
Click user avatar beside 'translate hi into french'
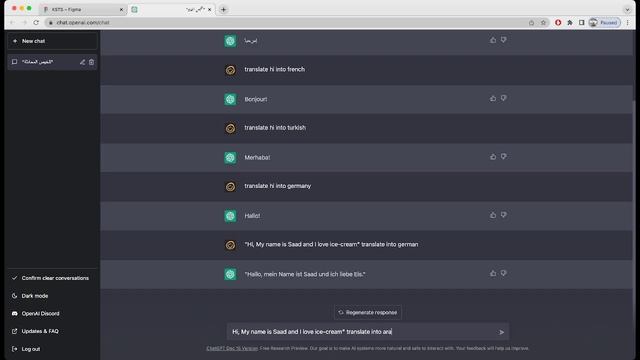click(x=230, y=70)
